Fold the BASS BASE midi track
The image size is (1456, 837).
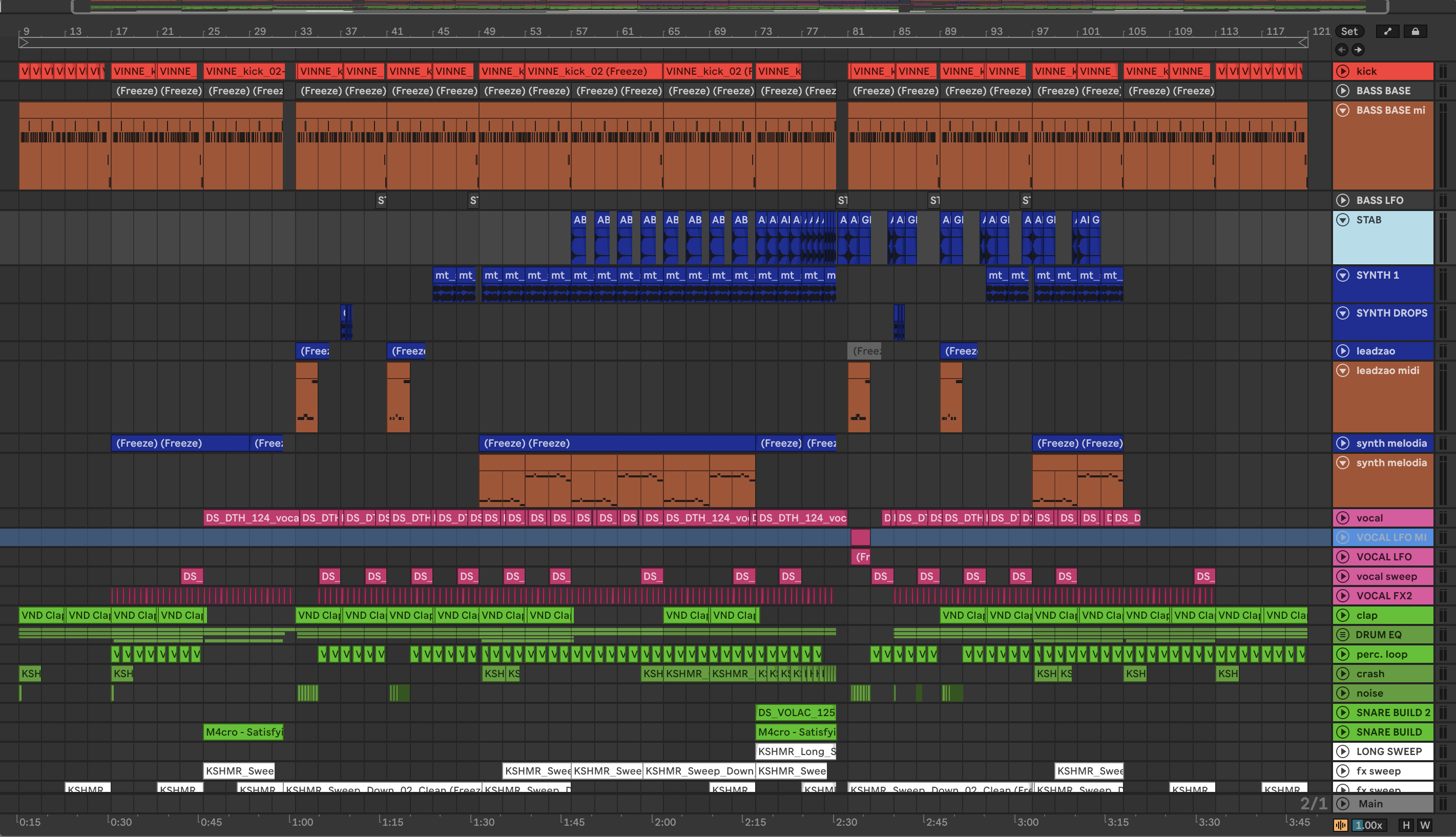1343,110
